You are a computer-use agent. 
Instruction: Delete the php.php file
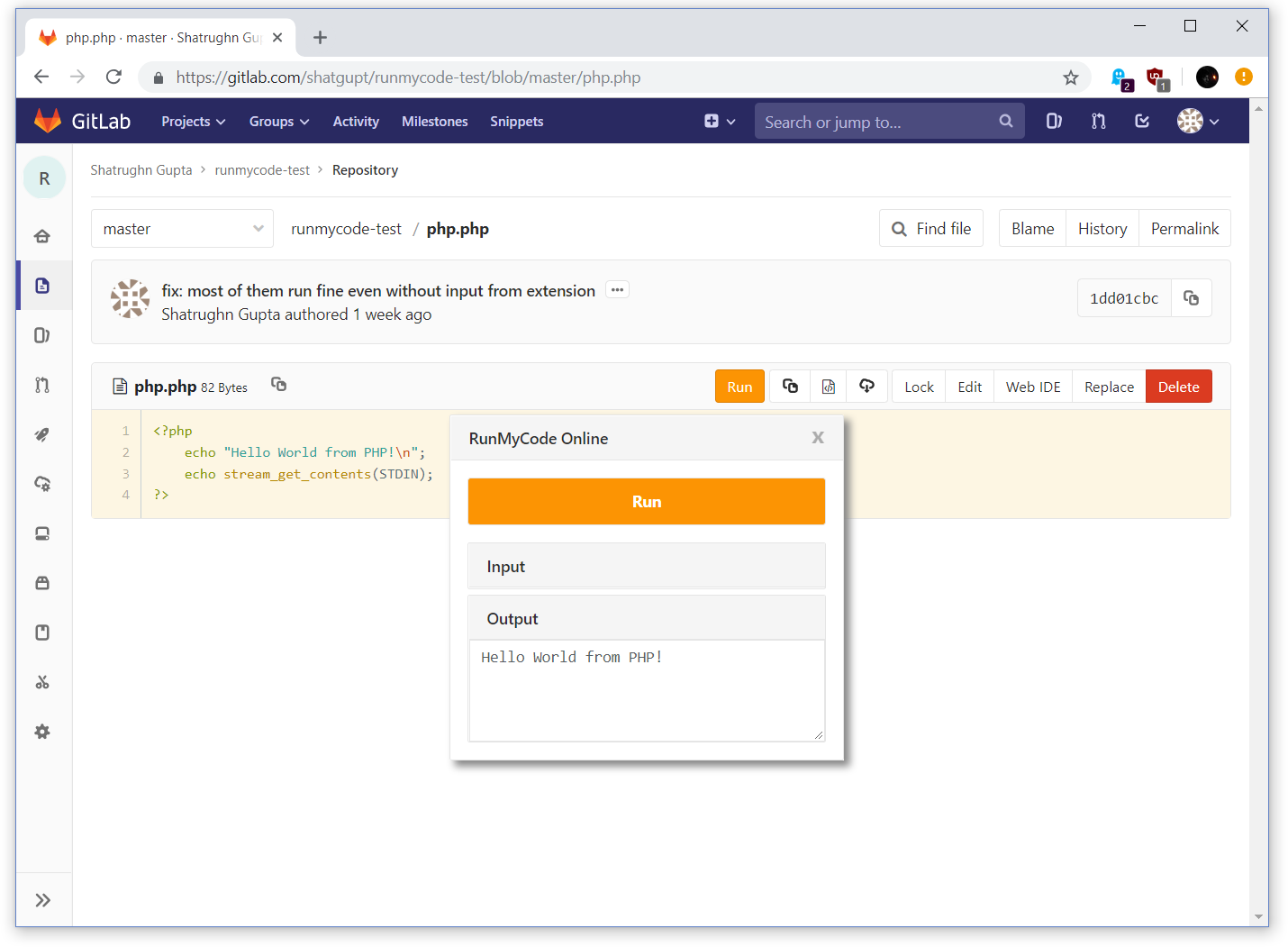click(1179, 387)
